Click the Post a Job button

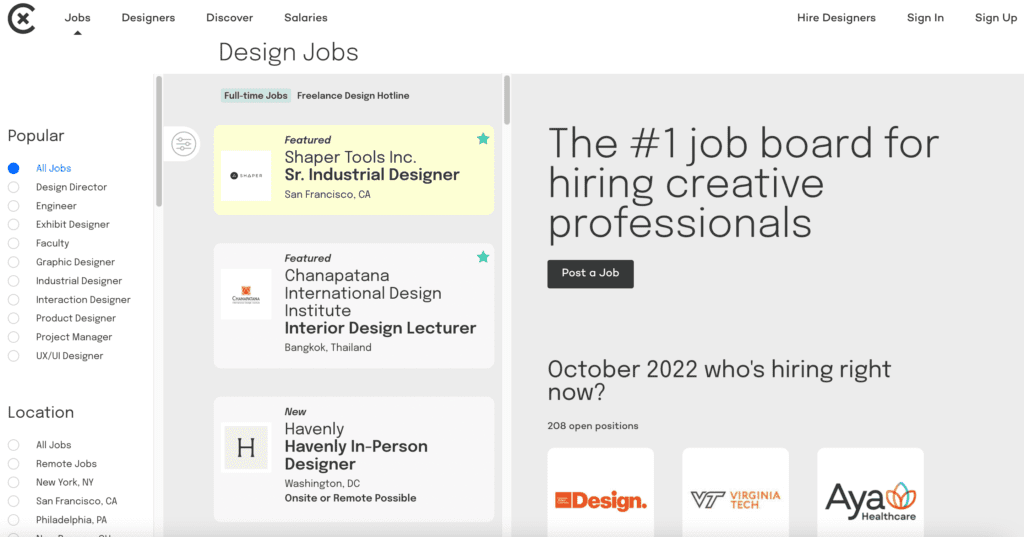click(x=590, y=274)
